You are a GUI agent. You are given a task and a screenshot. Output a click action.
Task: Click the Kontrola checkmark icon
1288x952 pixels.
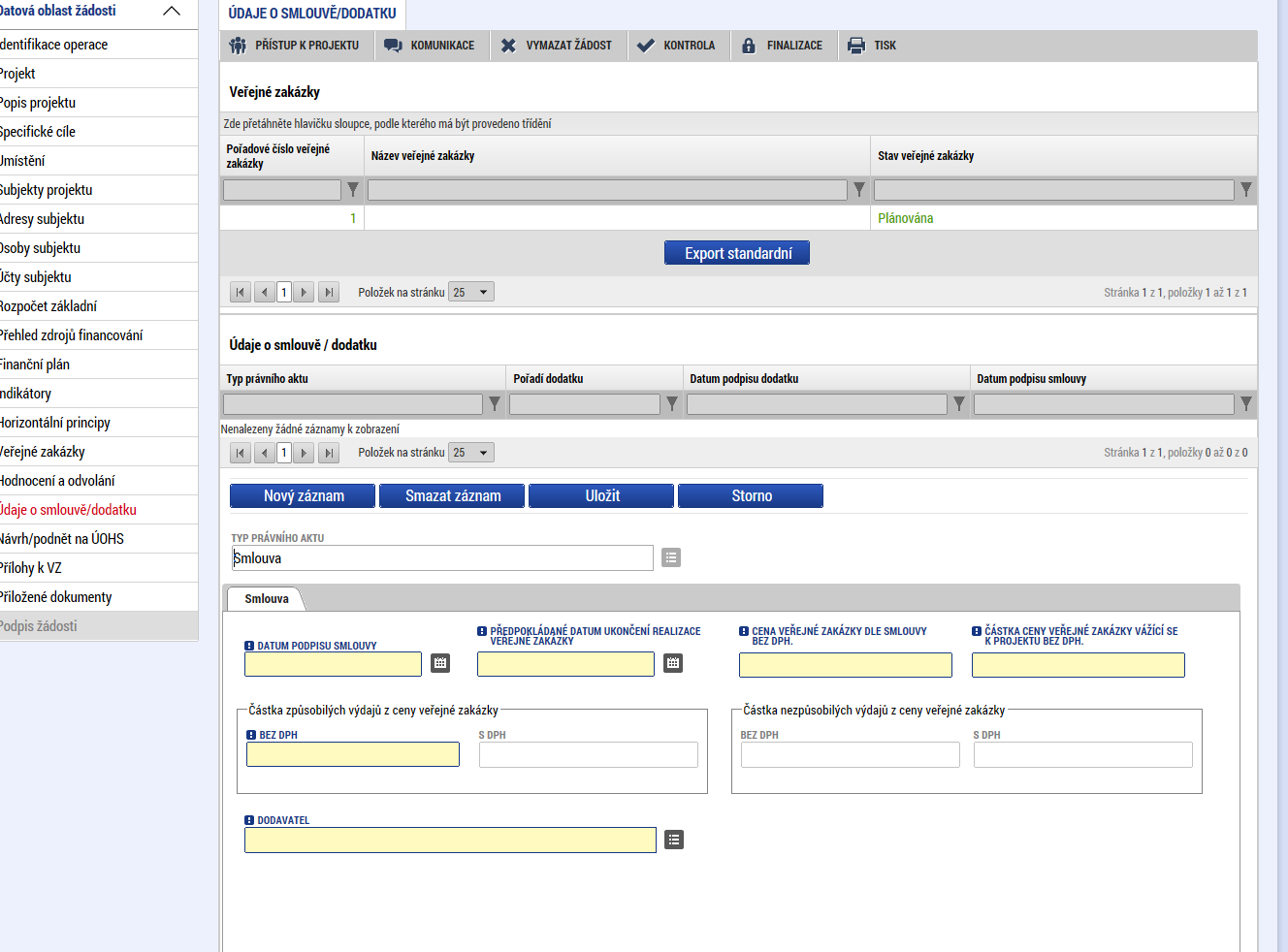pos(645,46)
